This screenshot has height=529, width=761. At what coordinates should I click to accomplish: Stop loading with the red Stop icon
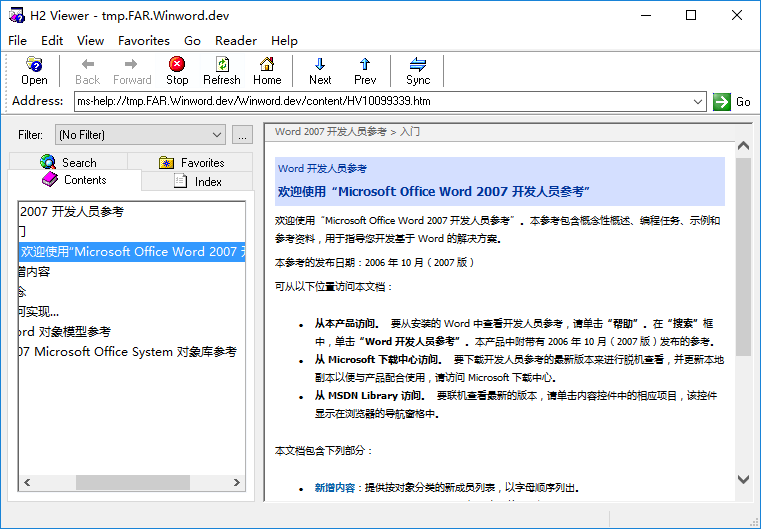click(177, 71)
